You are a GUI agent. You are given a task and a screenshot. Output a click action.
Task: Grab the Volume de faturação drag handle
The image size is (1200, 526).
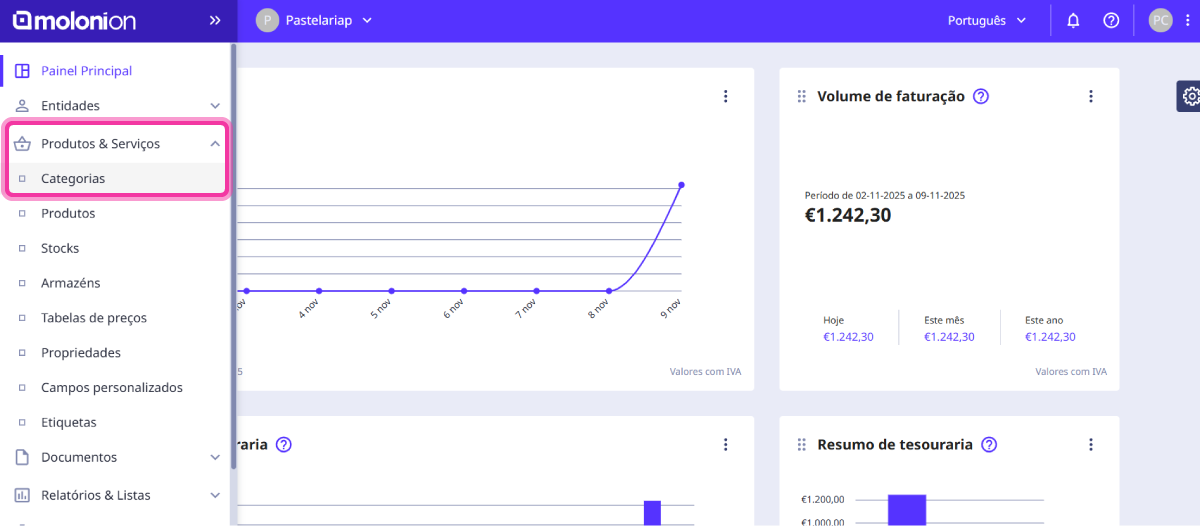tap(801, 96)
